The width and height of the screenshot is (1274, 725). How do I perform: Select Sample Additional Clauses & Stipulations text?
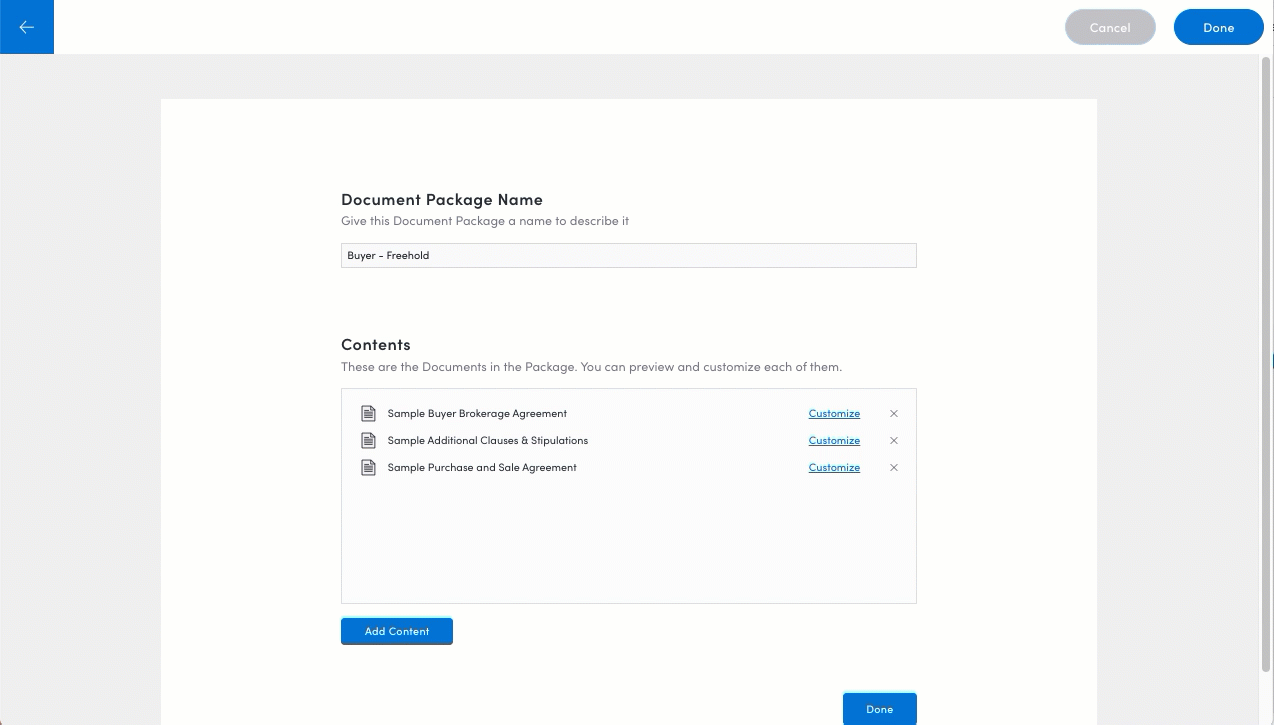click(x=487, y=440)
